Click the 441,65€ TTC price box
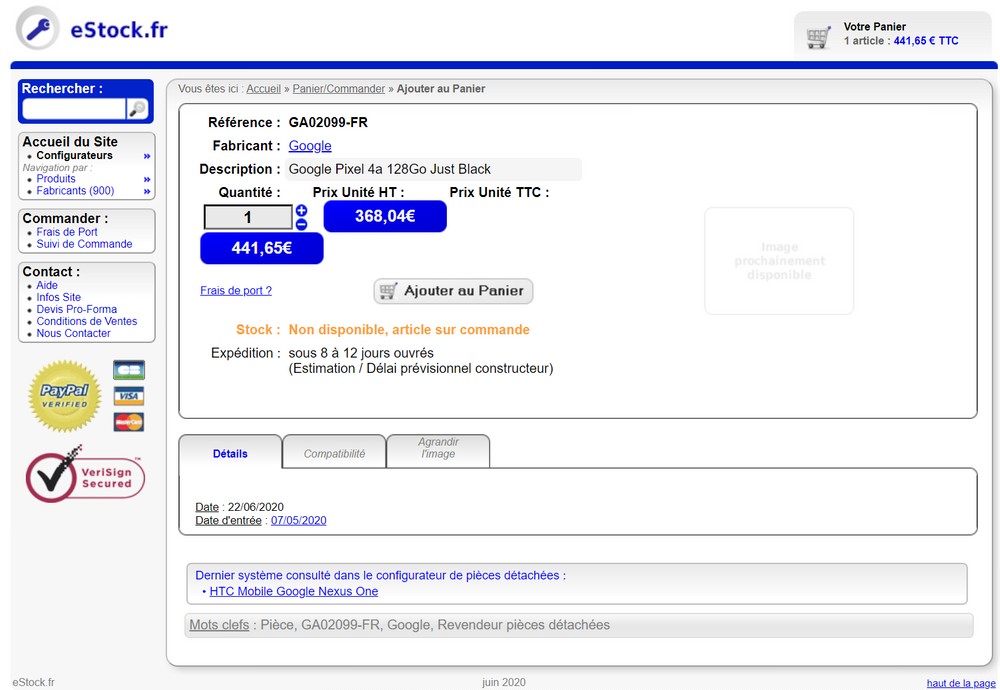 coord(261,248)
